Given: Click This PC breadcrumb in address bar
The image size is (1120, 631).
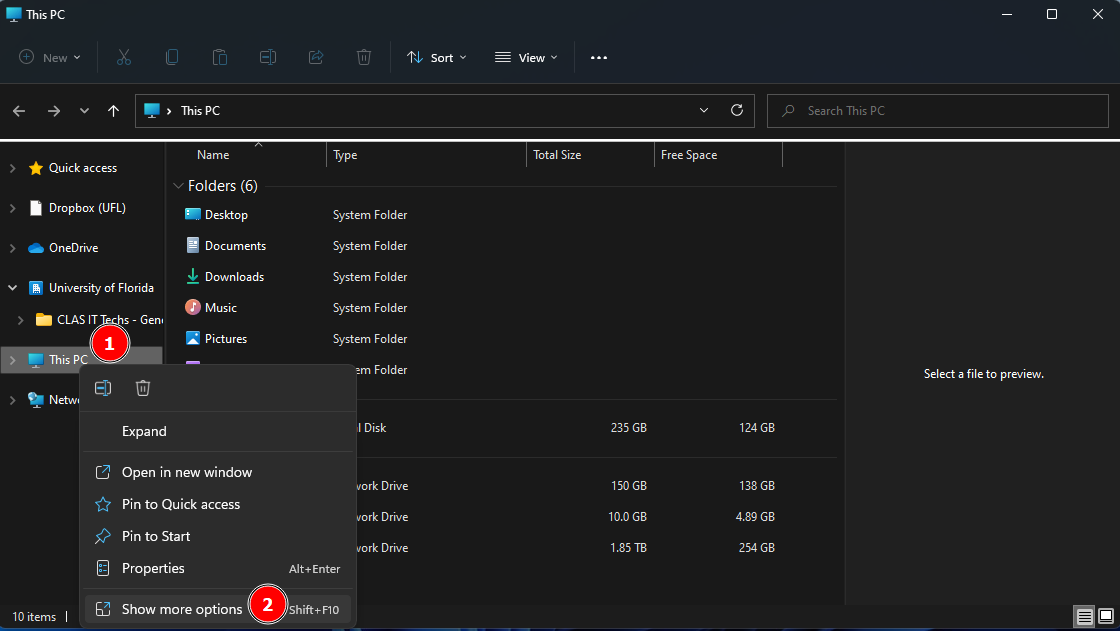Looking at the screenshot, I should [200, 111].
